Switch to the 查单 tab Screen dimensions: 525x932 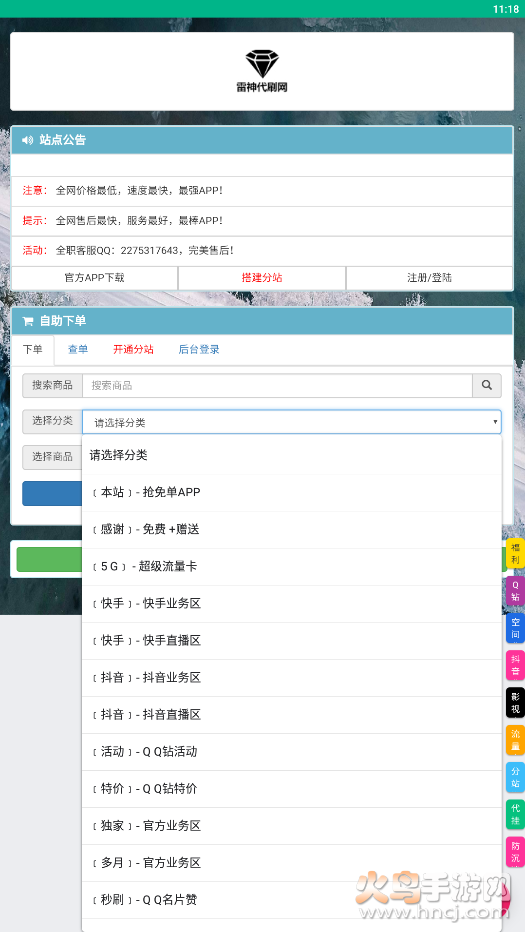[x=78, y=350]
